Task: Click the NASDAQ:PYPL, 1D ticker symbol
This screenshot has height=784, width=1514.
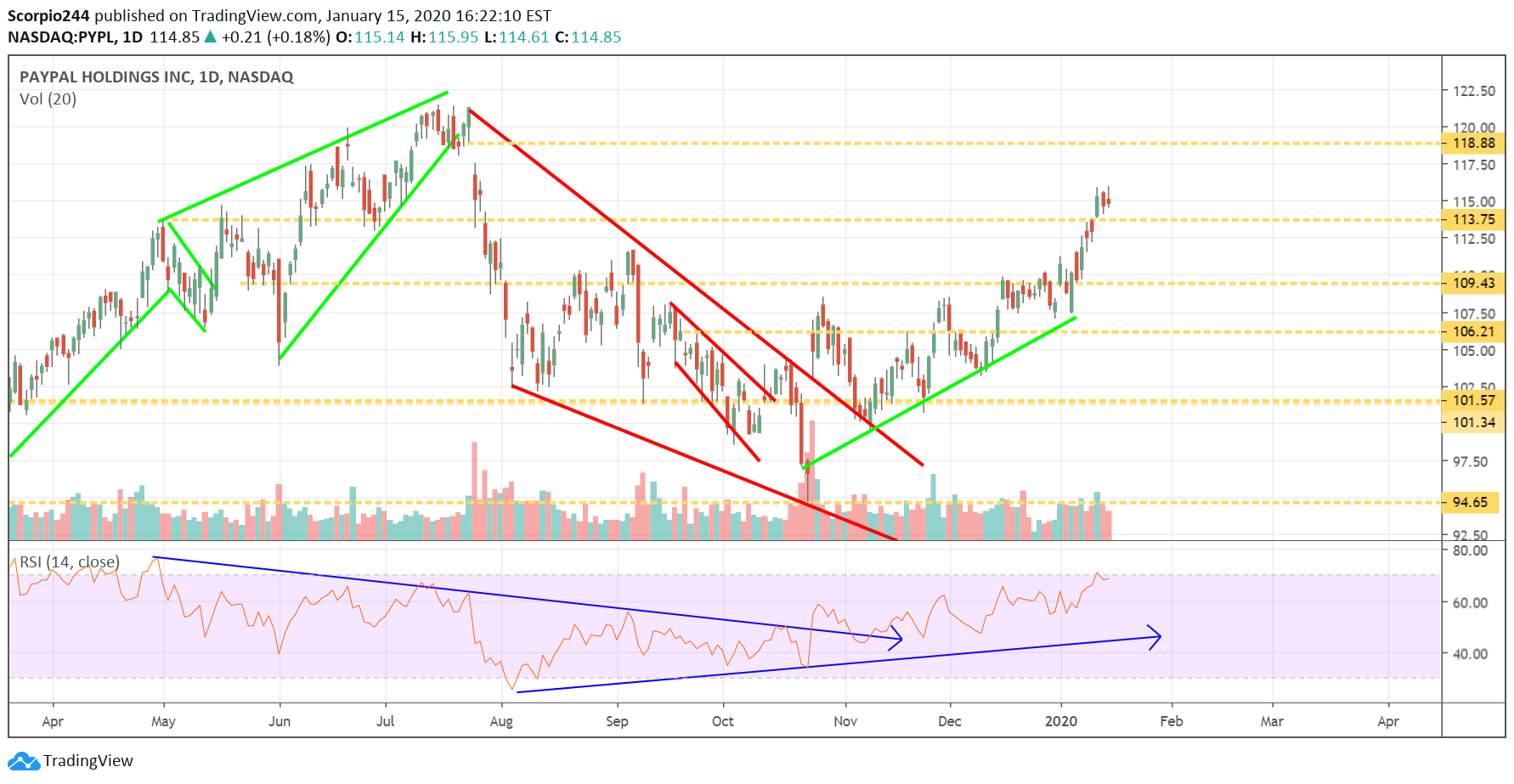Action: pos(75,37)
